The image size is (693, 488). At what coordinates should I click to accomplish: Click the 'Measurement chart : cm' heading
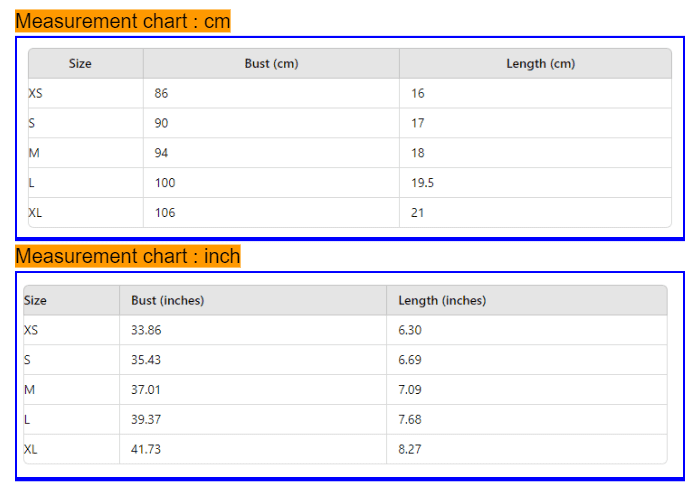click(122, 21)
